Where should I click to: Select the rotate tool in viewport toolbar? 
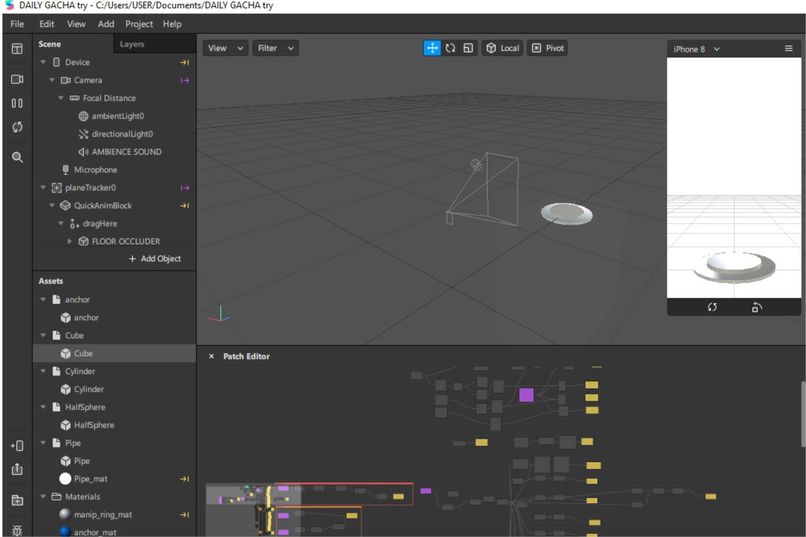(x=450, y=48)
